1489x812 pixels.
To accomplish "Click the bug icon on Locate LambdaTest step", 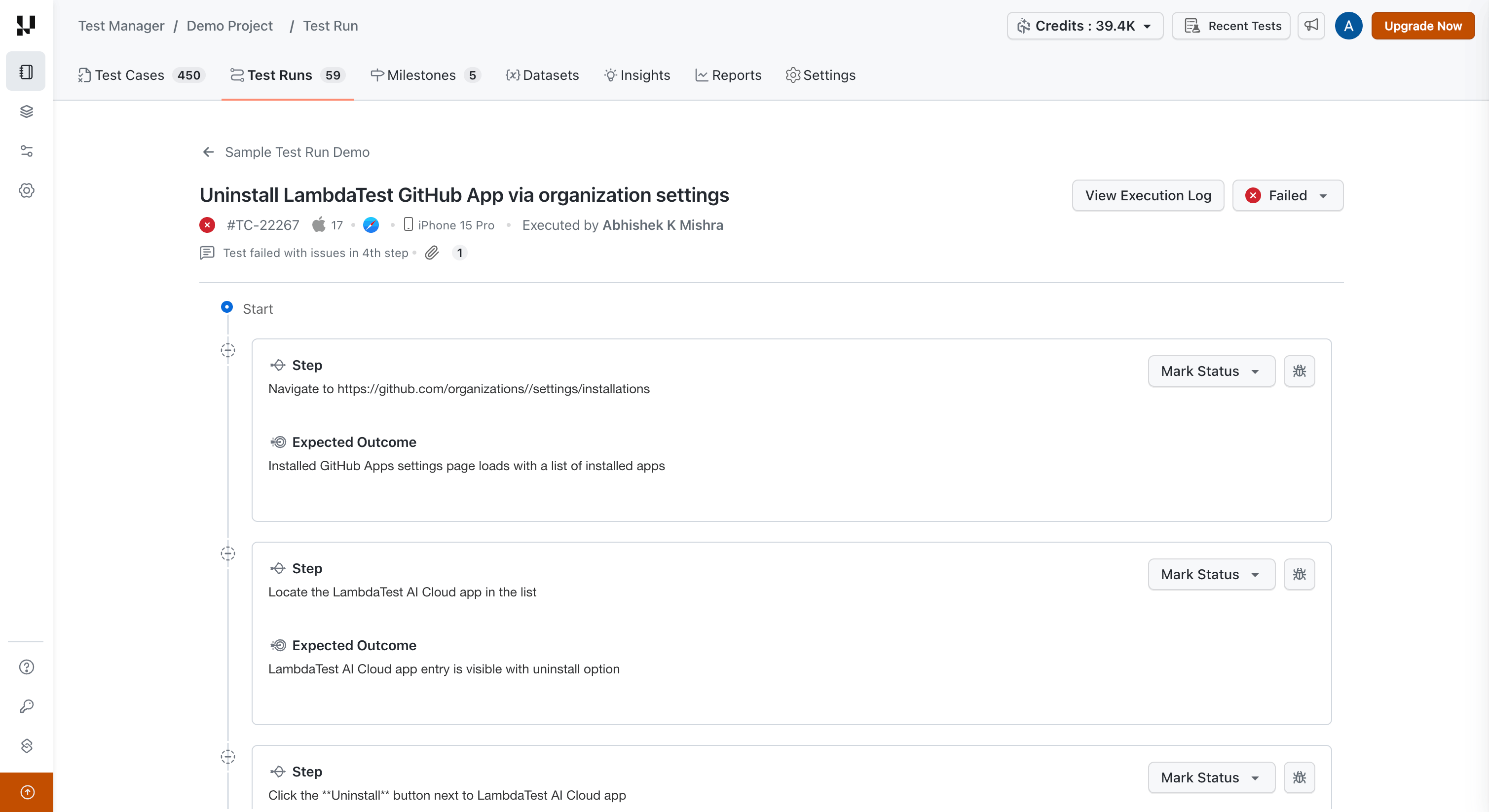I will pyautogui.click(x=1299, y=574).
